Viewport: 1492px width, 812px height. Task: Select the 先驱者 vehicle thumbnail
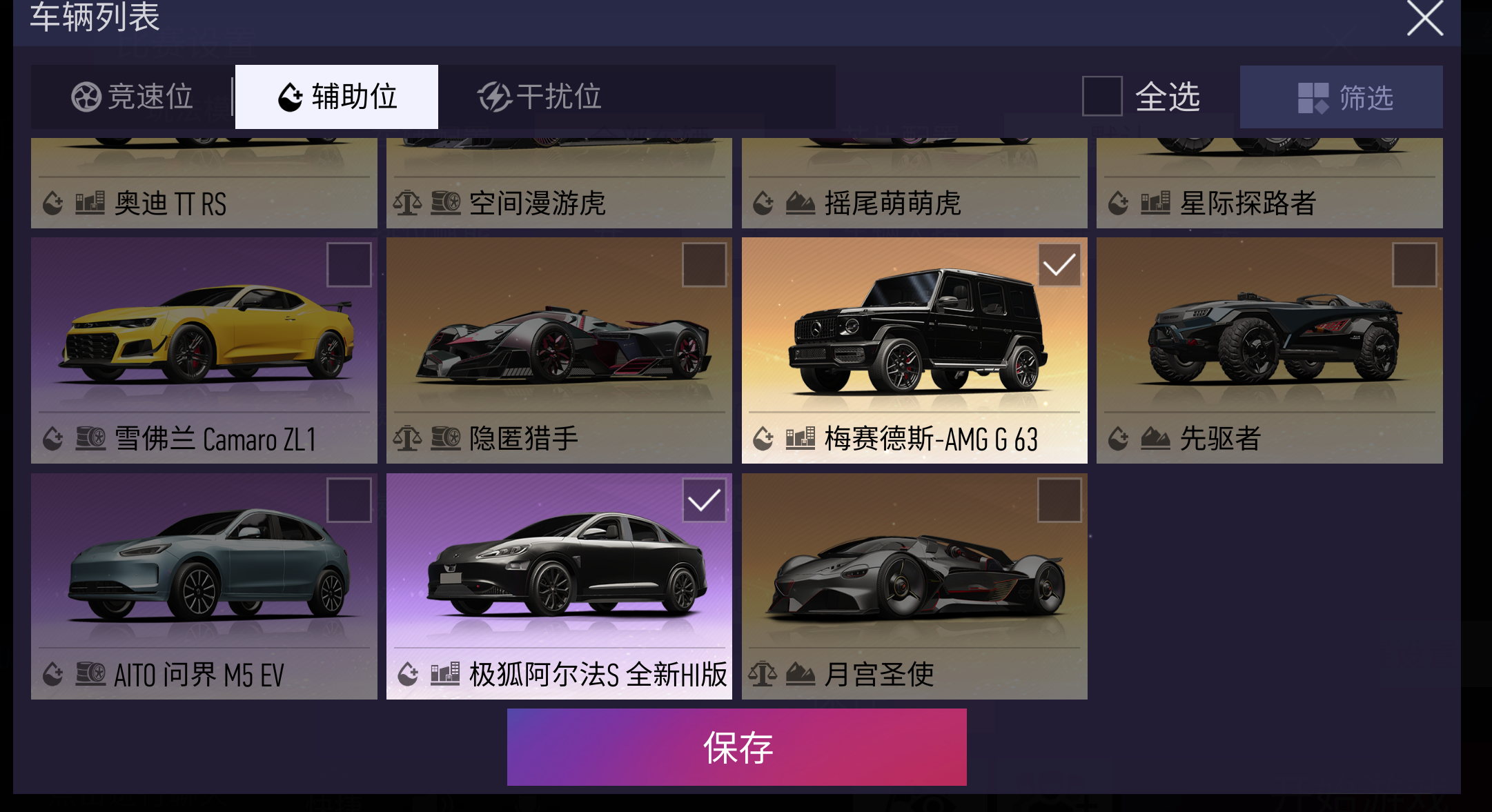click(1270, 350)
